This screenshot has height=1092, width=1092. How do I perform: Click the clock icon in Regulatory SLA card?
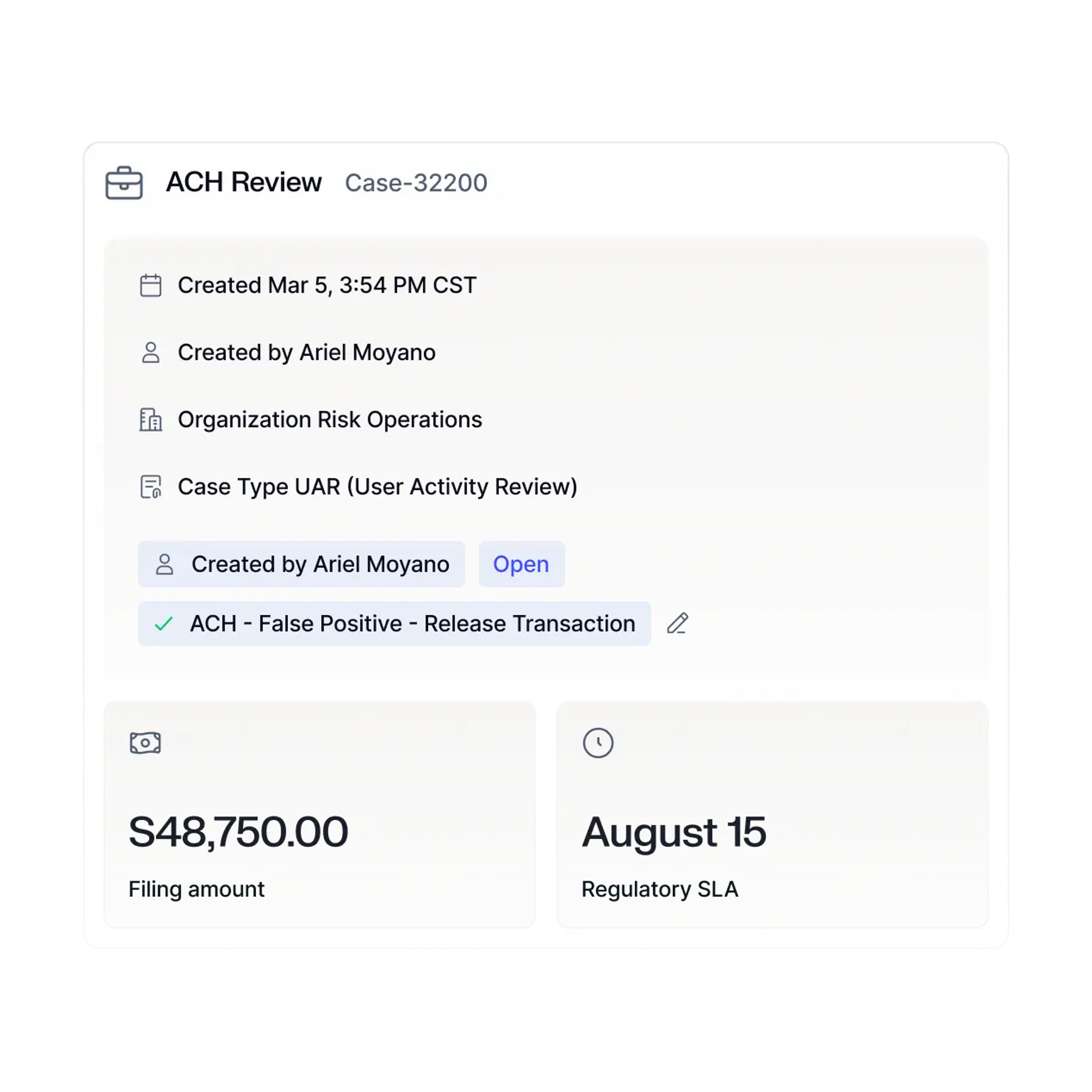click(598, 743)
